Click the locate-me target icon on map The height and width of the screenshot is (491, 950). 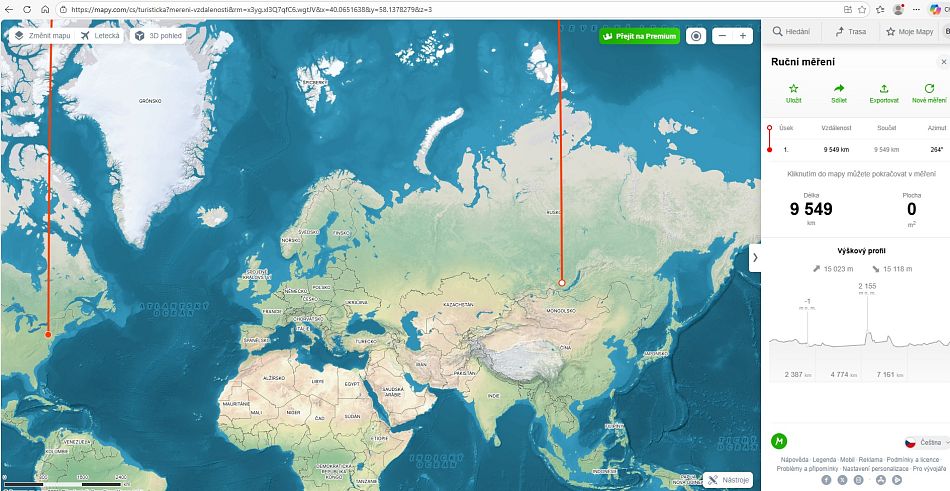pos(696,36)
